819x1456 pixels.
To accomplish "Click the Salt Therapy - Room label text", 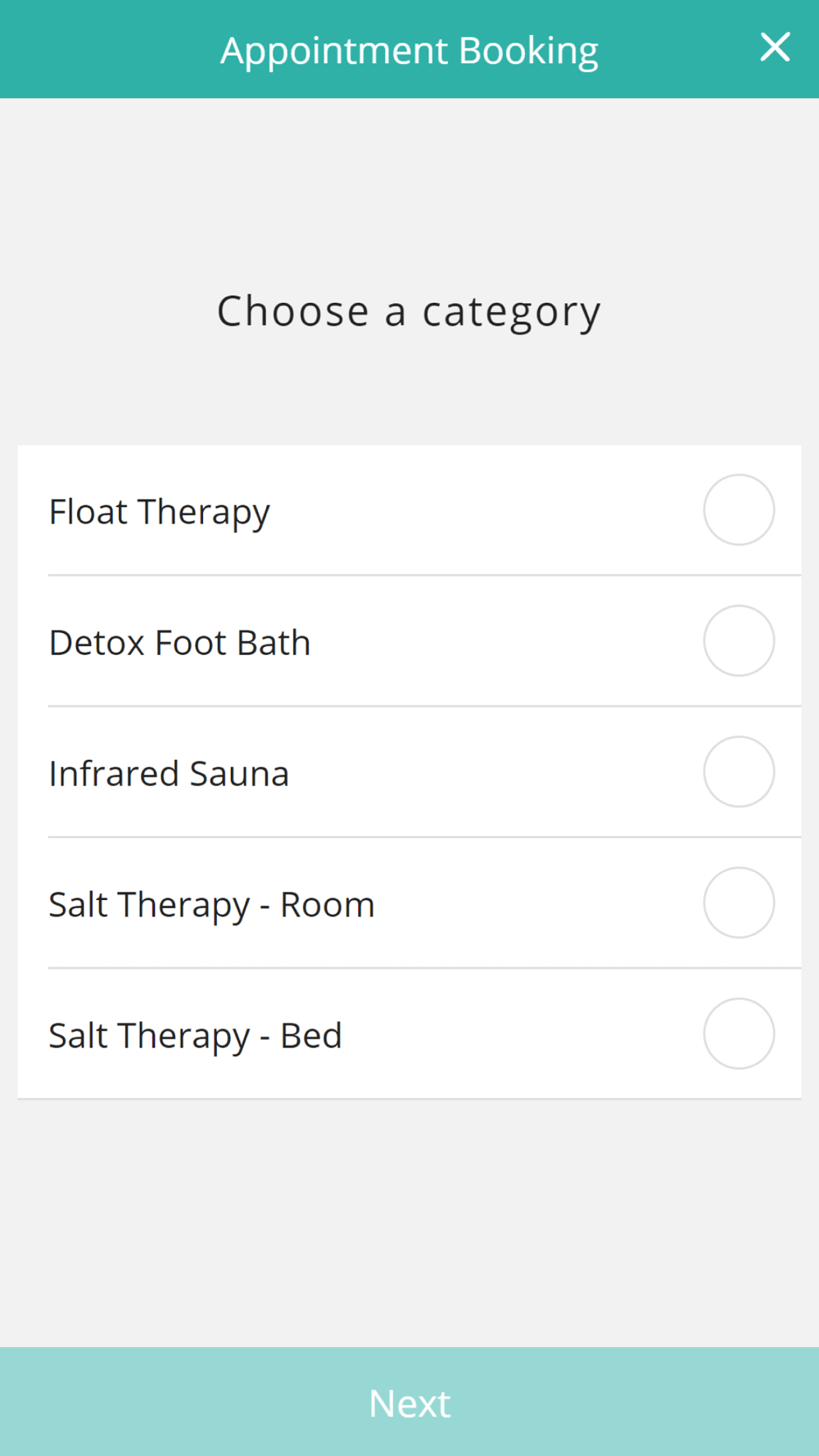I will (211, 906).
